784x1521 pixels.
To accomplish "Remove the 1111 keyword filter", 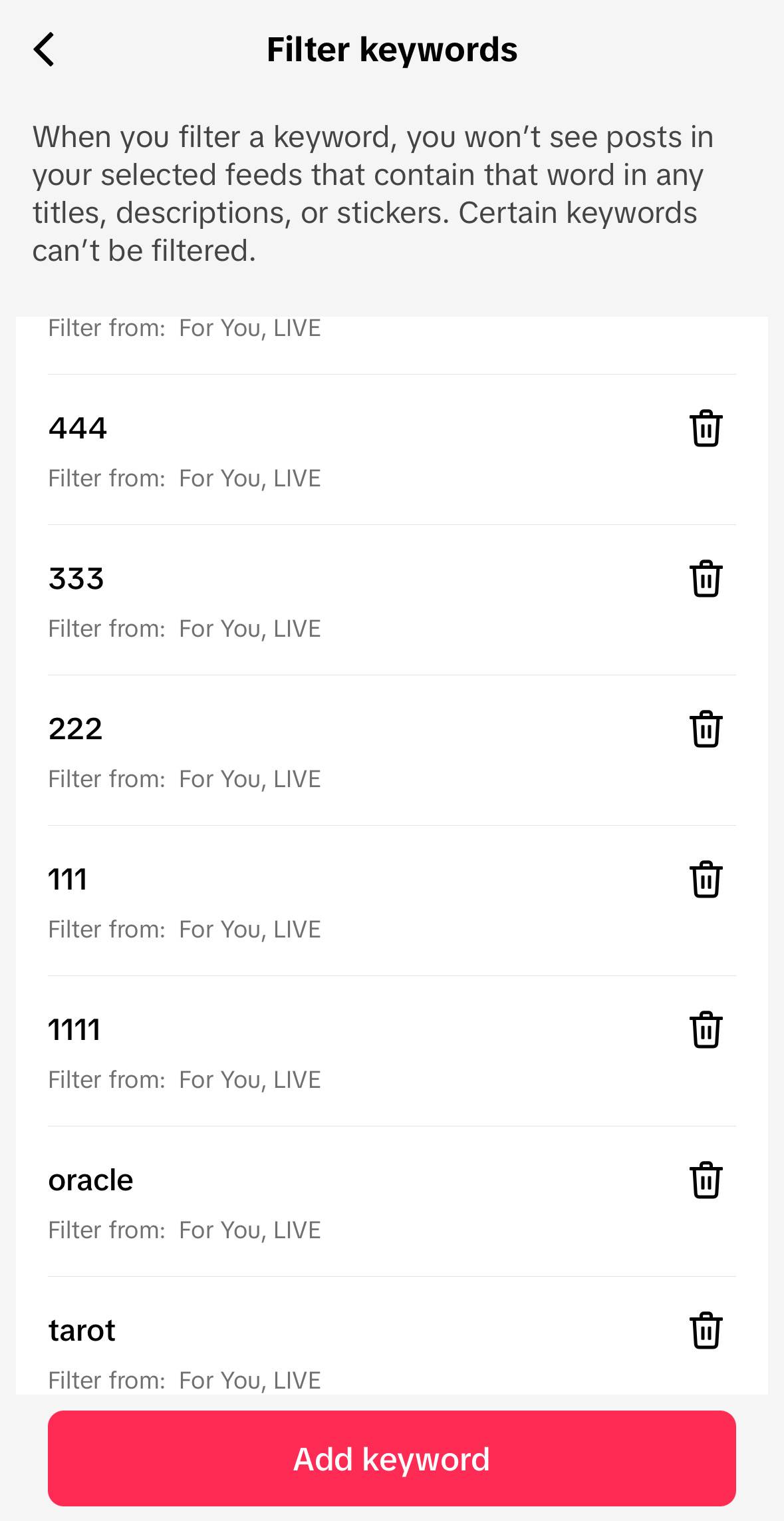I will (706, 1029).
